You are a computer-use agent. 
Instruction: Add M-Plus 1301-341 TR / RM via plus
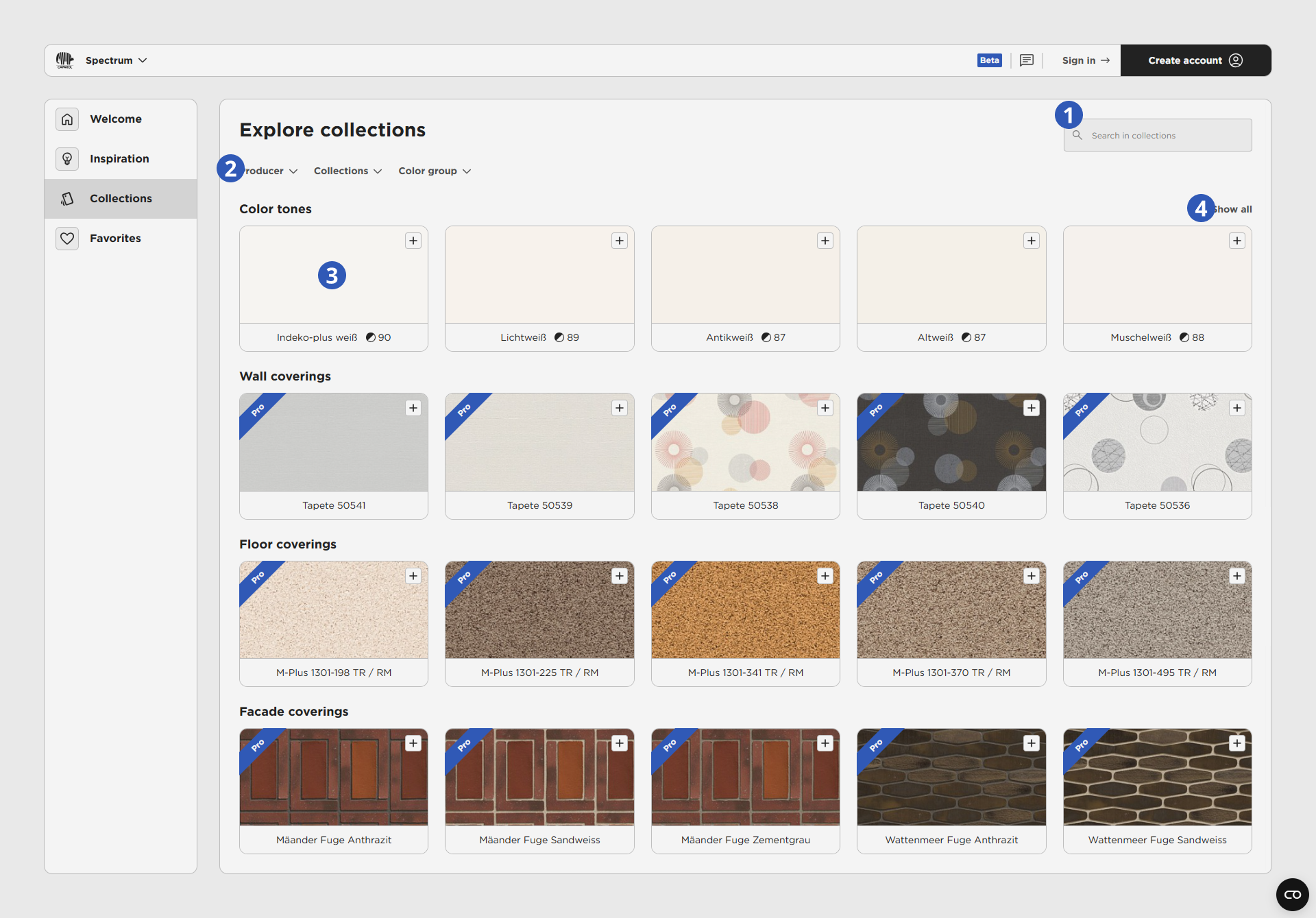(x=825, y=576)
